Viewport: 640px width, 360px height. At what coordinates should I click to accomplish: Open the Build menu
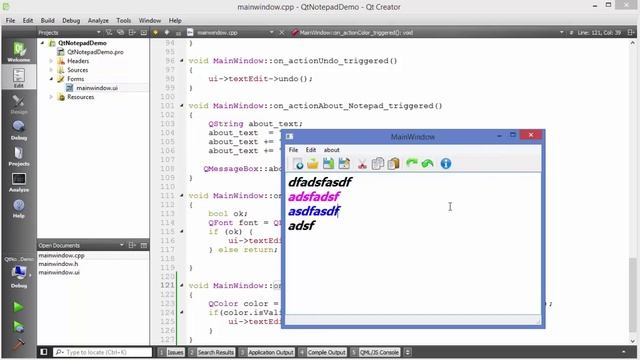tap(47, 20)
